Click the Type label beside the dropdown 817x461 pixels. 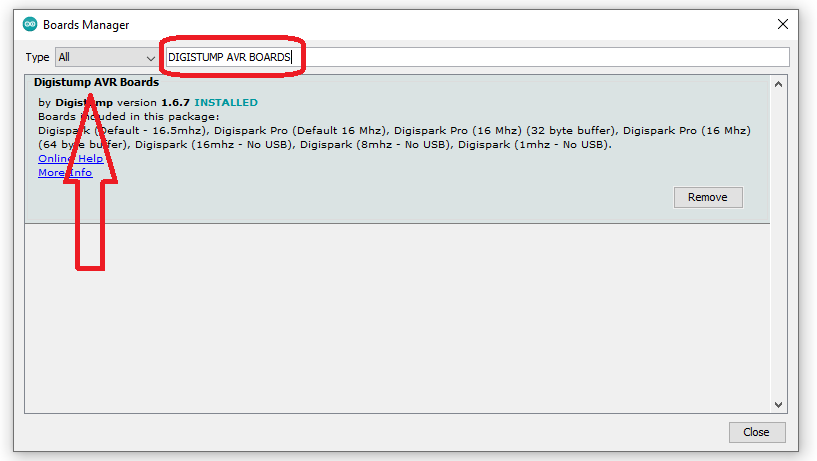38,57
